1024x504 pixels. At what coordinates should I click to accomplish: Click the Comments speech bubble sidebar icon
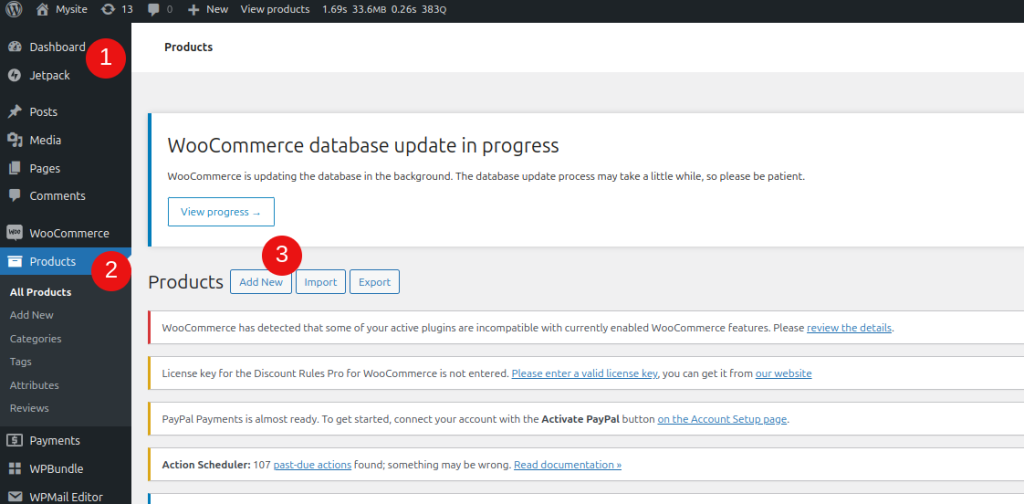(15, 196)
